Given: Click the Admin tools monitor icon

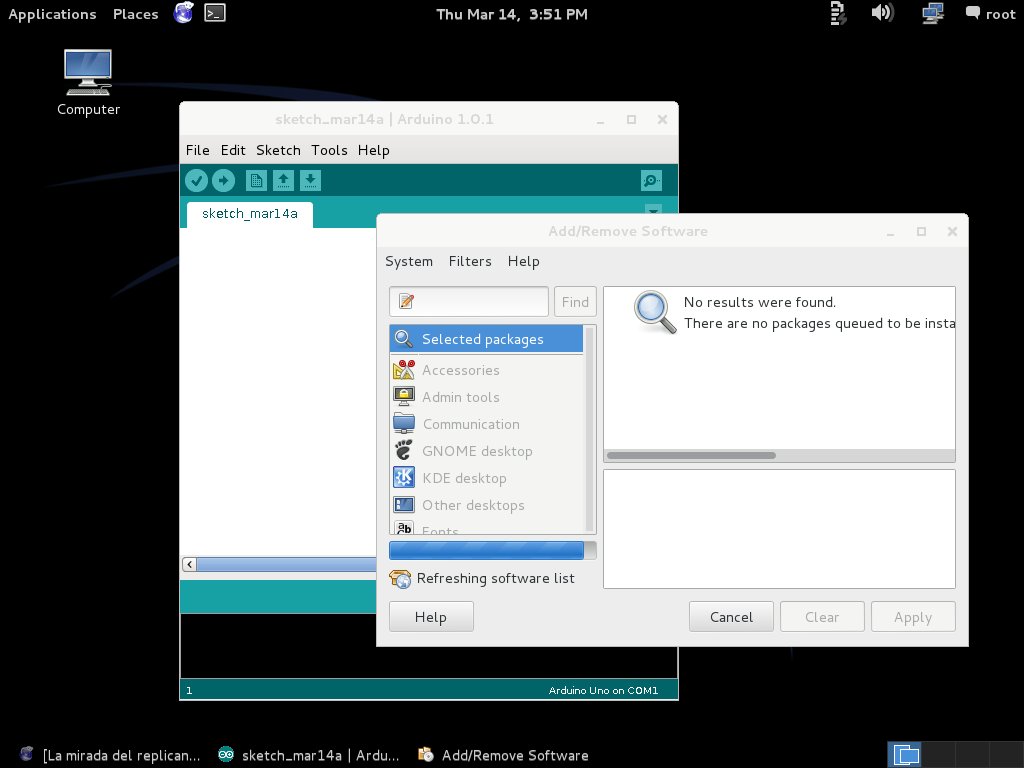Looking at the screenshot, I should pos(404,396).
